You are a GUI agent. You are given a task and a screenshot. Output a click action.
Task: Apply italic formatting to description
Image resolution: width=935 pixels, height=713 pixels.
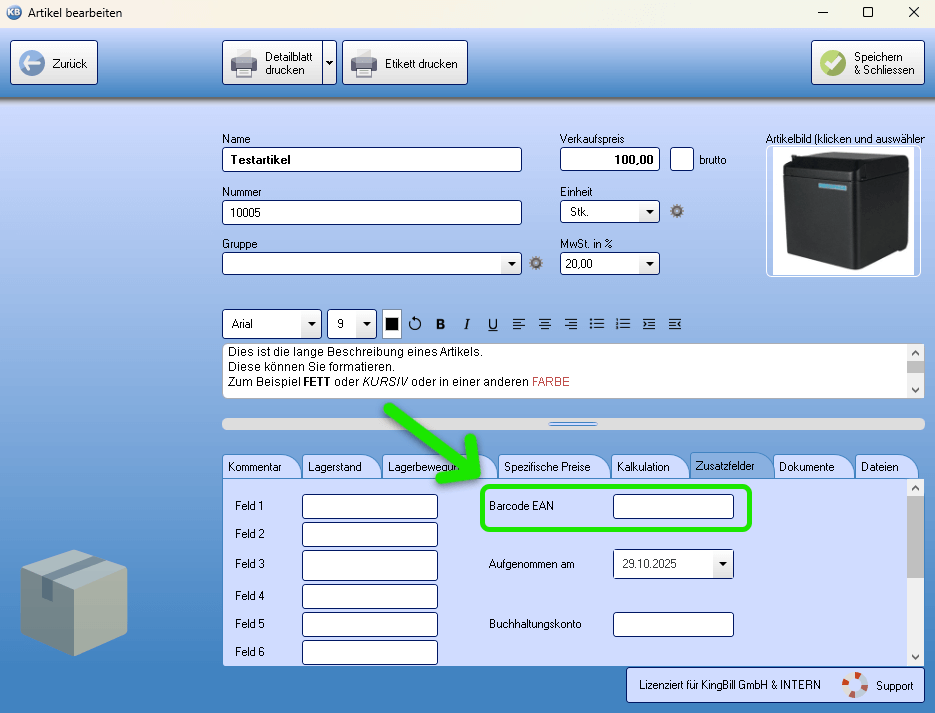coord(466,324)
